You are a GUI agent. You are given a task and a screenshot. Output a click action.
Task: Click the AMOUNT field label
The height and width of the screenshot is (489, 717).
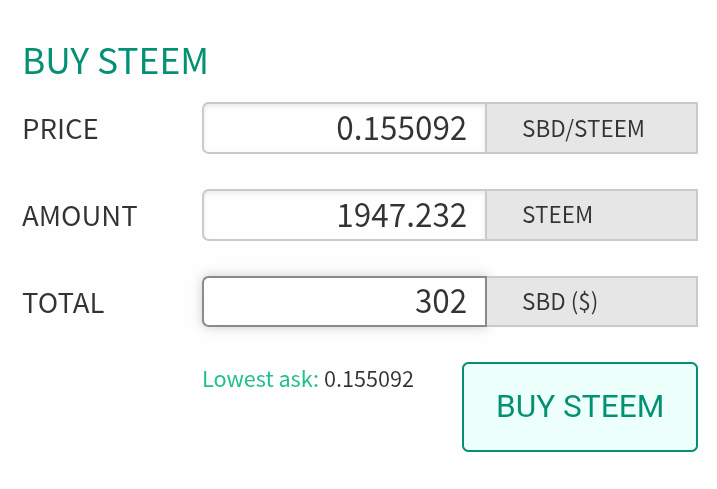[80, 216]
